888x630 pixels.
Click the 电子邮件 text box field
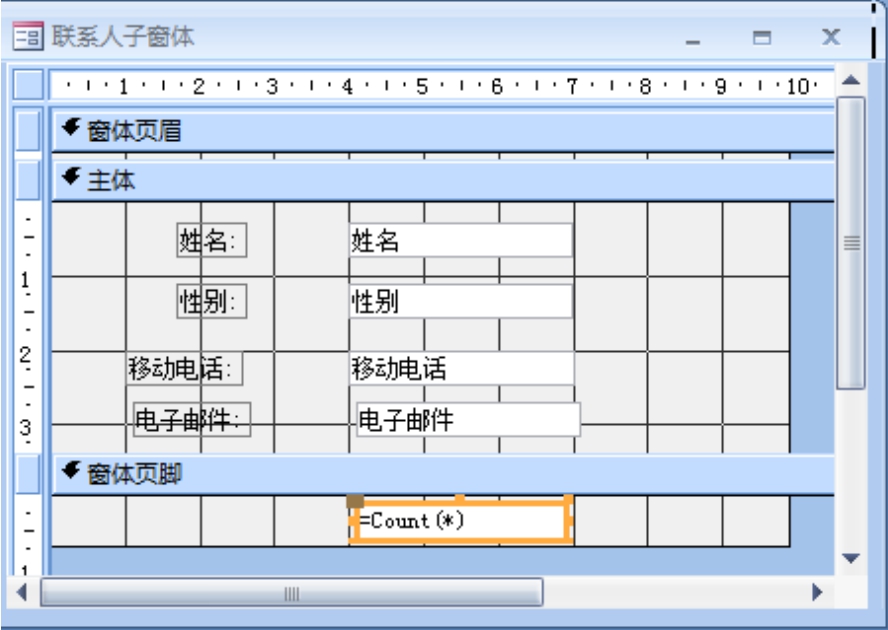468,421
